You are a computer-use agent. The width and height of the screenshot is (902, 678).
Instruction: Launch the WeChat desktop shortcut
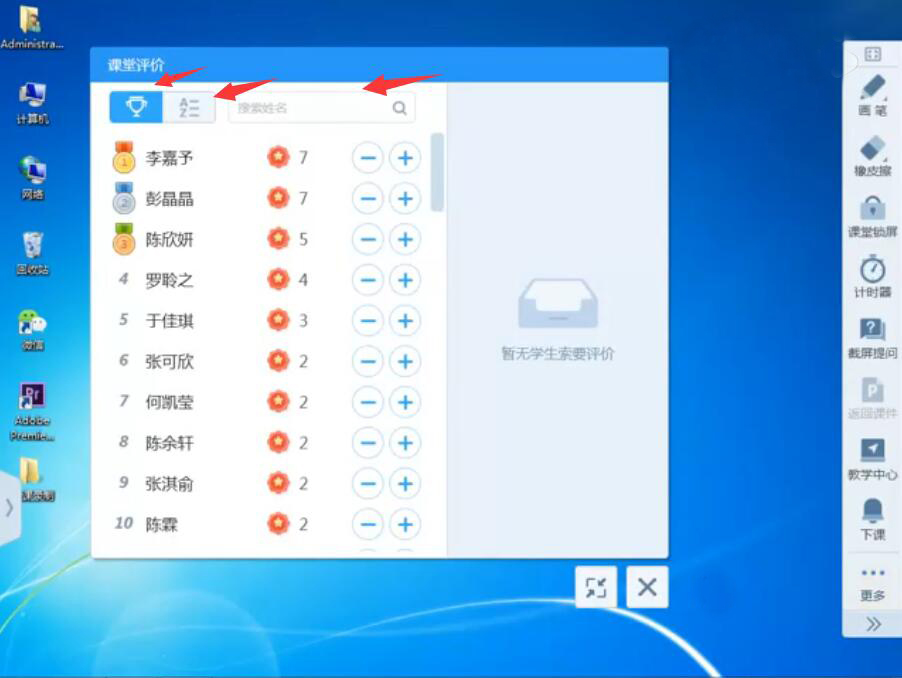pyautogui.click(x=32, y=330)
